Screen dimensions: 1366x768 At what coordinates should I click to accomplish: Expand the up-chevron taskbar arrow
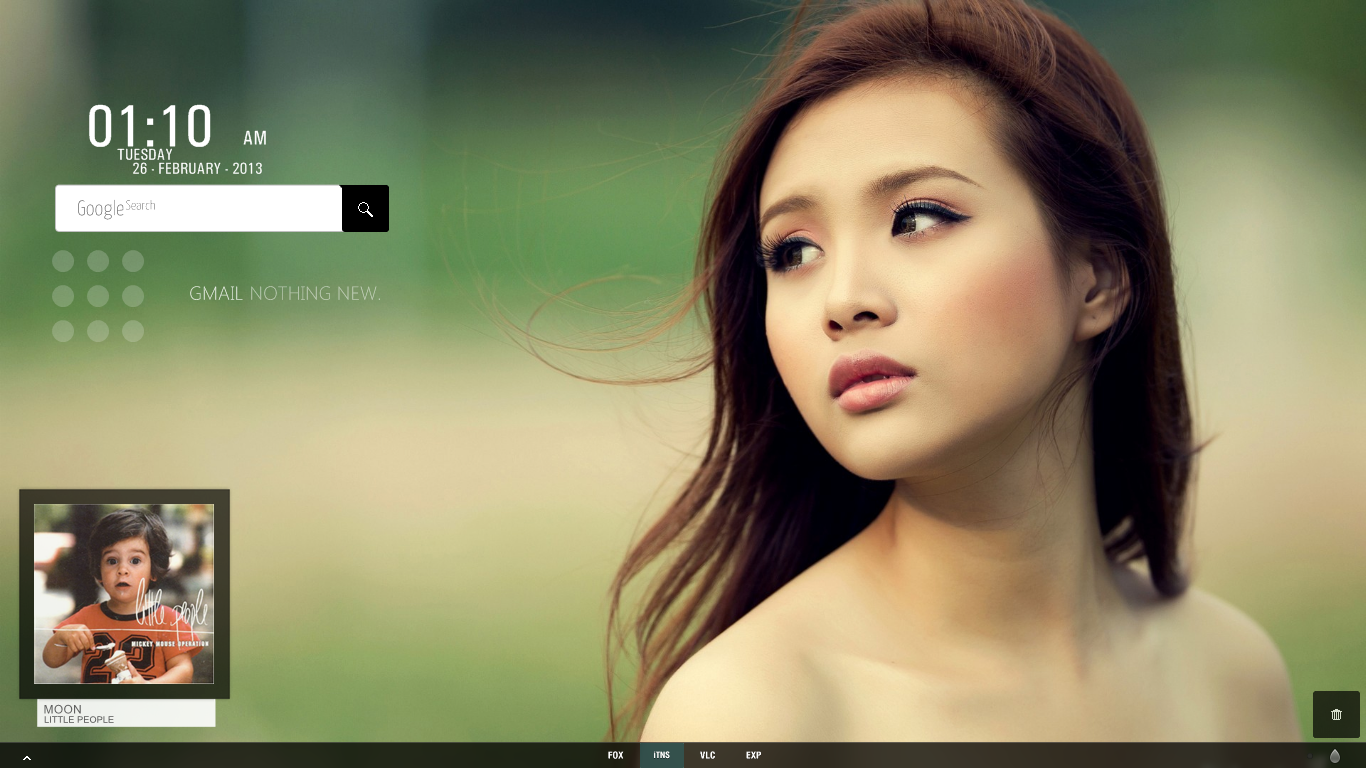click(x=27, y=758)
